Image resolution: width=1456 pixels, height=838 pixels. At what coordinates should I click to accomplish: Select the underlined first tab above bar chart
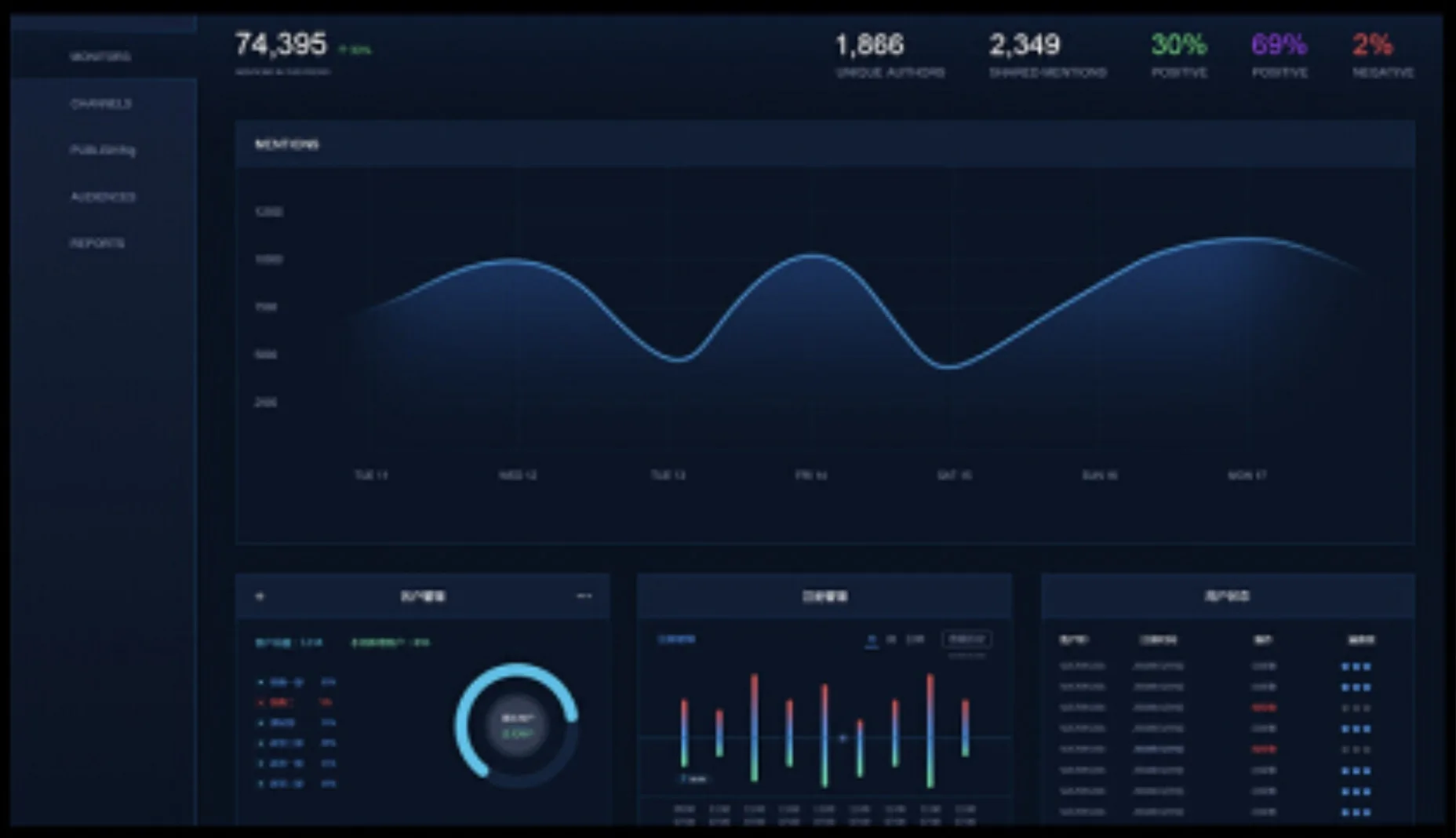tap(872, 640)
